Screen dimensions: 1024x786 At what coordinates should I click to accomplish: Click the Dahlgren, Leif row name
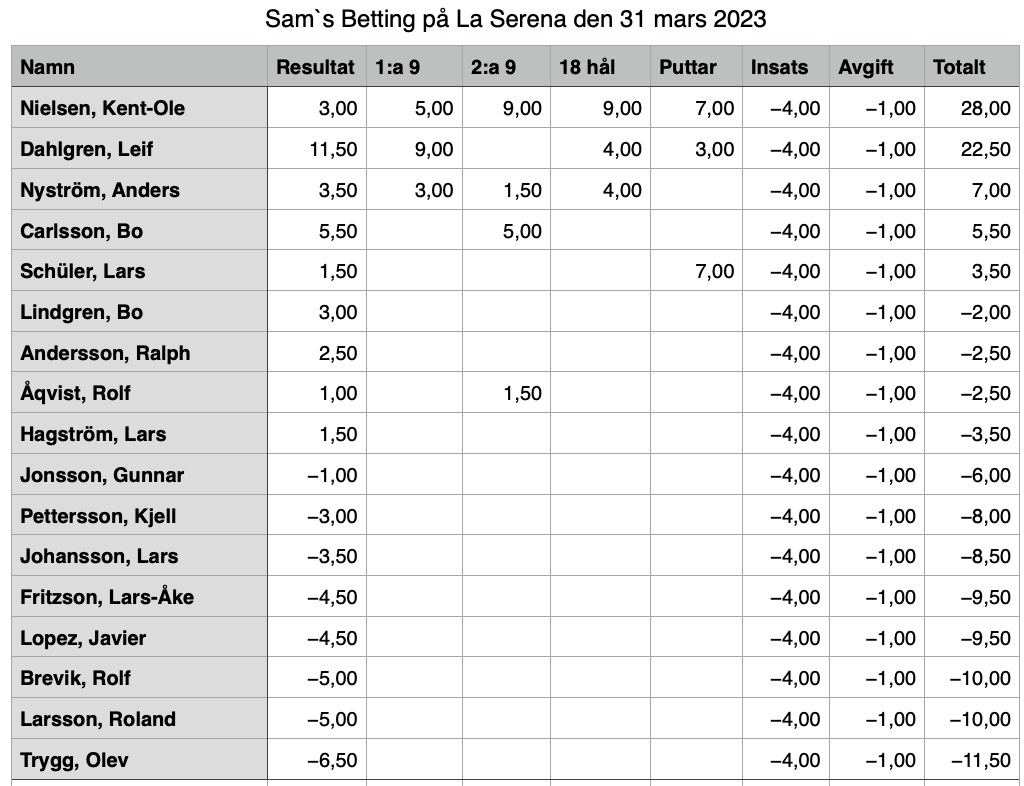pyautogui.click(x=139, y=149)
